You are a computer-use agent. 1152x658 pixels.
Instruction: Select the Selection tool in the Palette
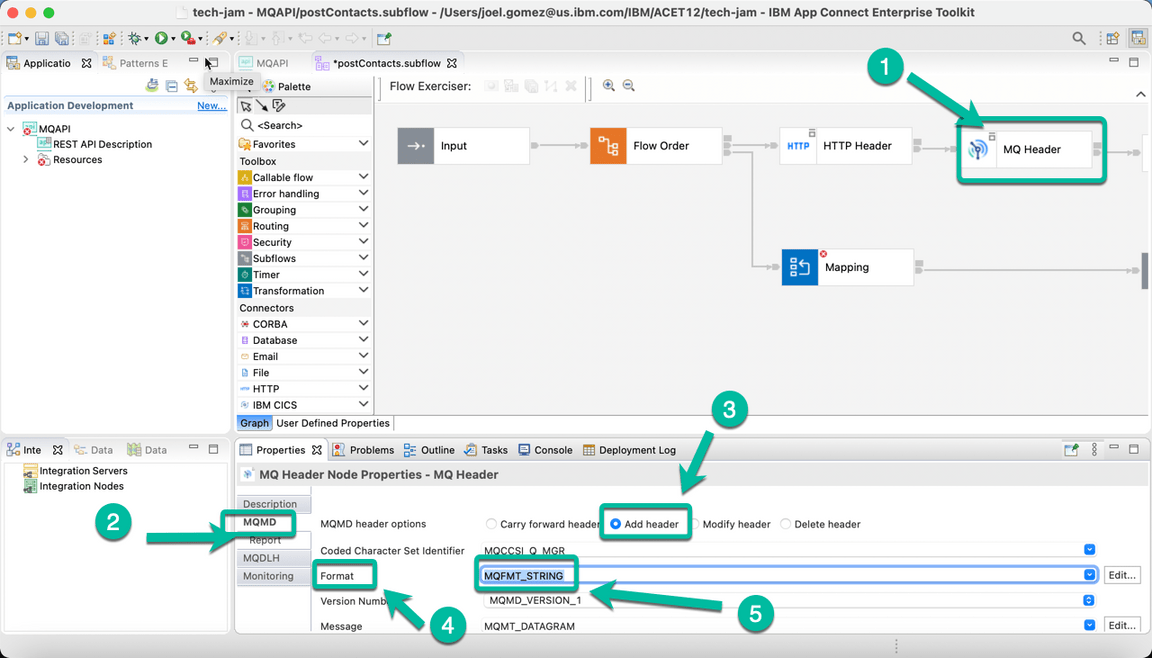click(x=245, y=105)
